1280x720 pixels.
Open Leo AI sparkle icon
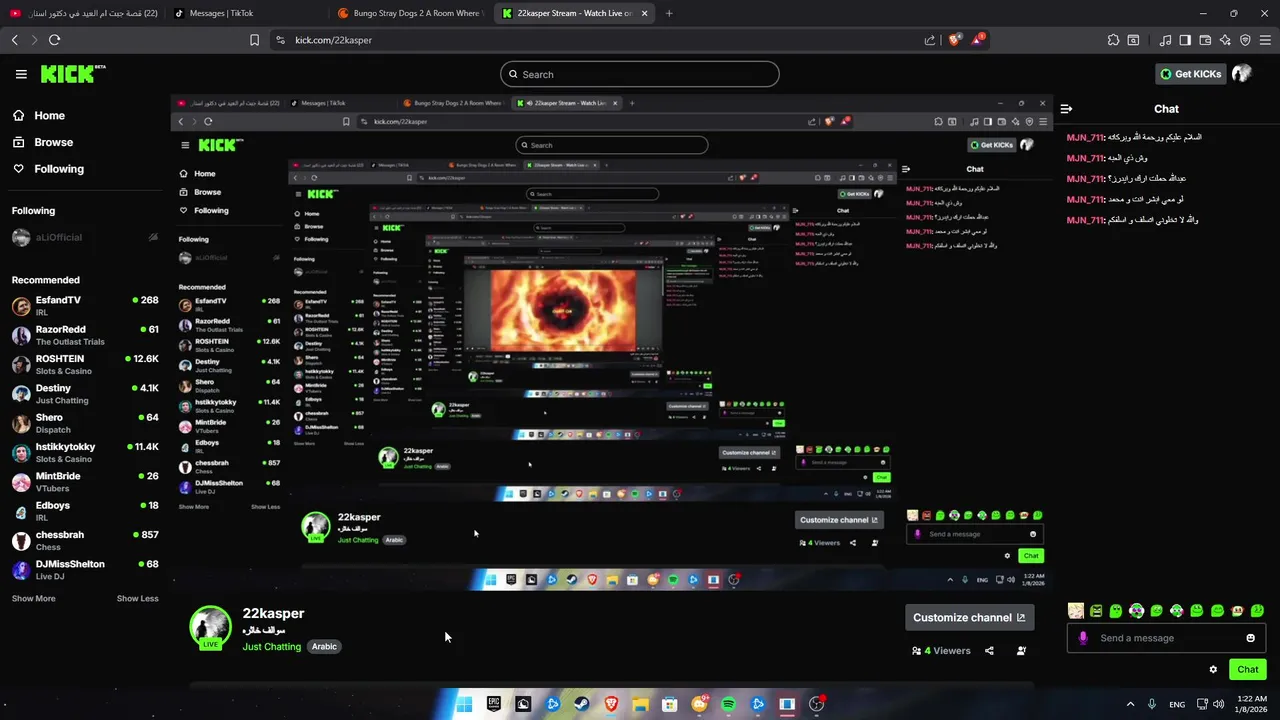[1225, 40]
